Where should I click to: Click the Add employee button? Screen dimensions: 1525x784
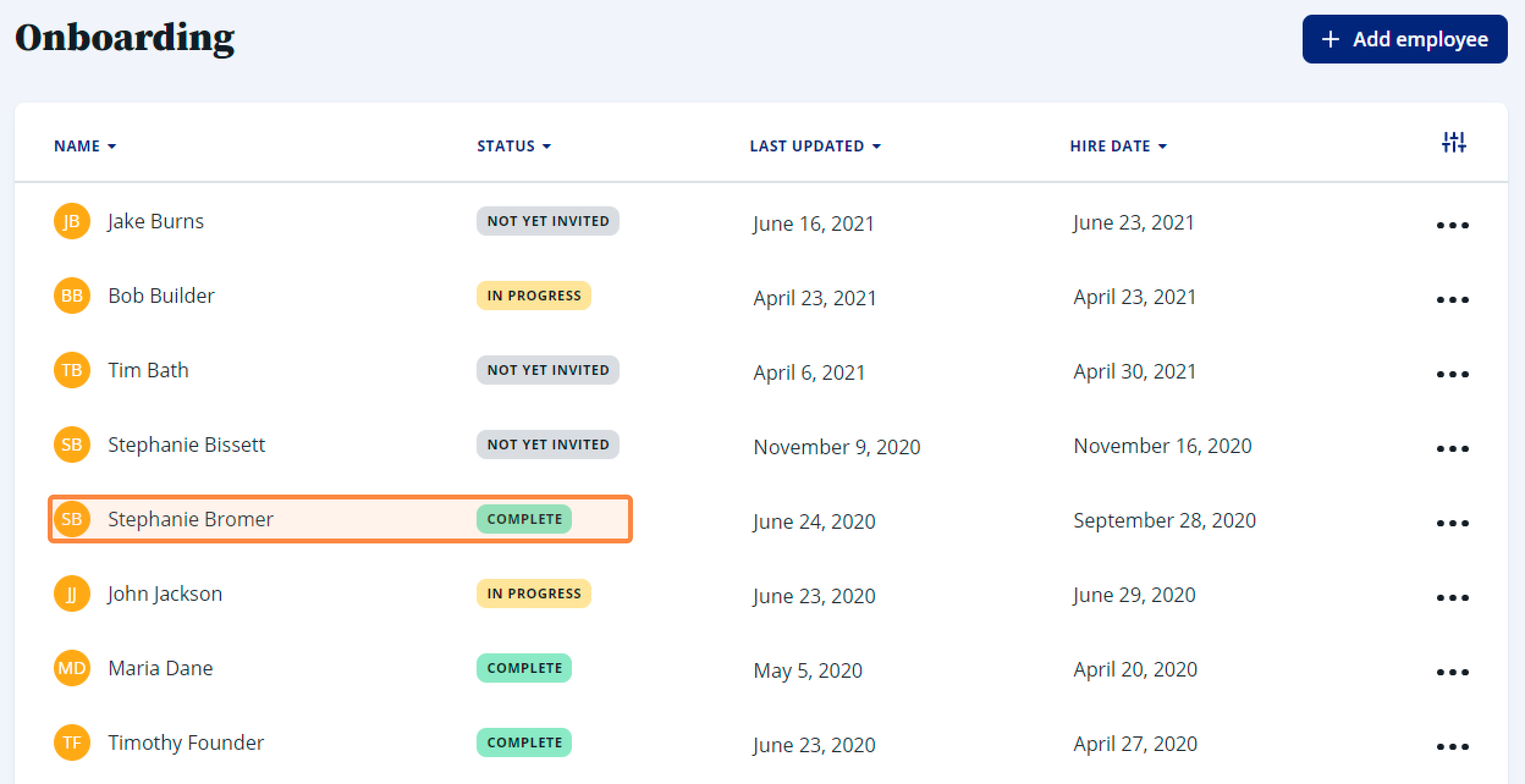click(1405, 39)
